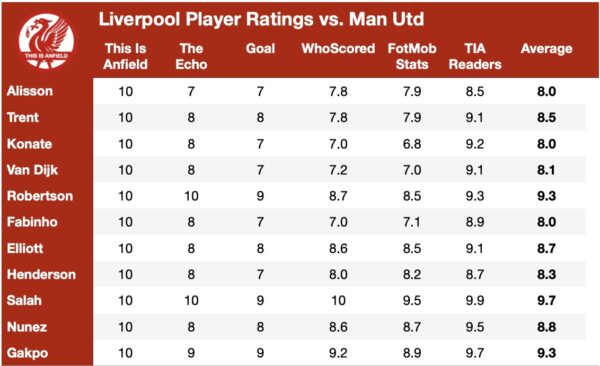Select Salah's WhoScored rating of 10
Screen dimensions: 600x366
coord(338,301)
